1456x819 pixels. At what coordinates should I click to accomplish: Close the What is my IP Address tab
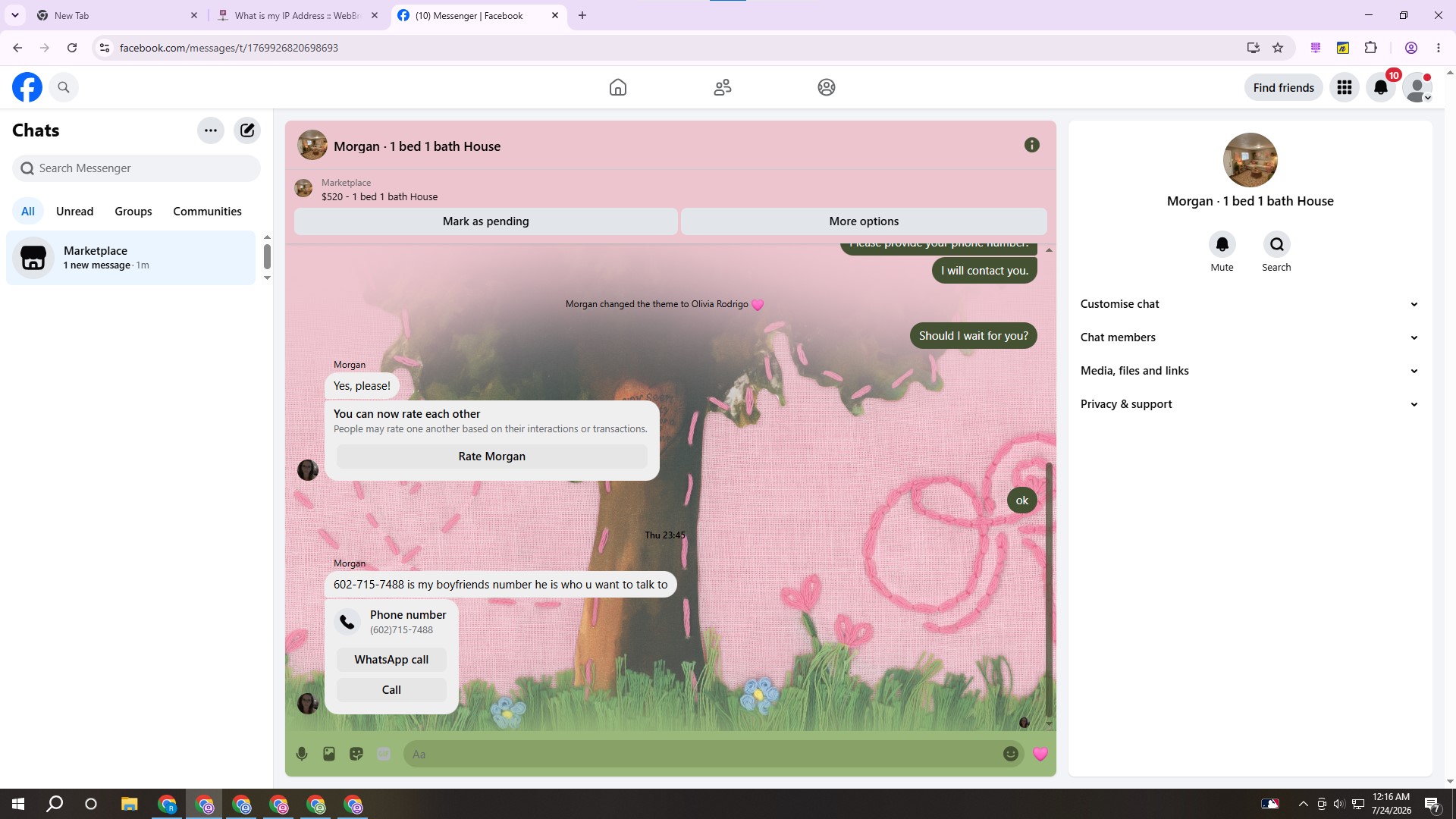coord(375,15)
